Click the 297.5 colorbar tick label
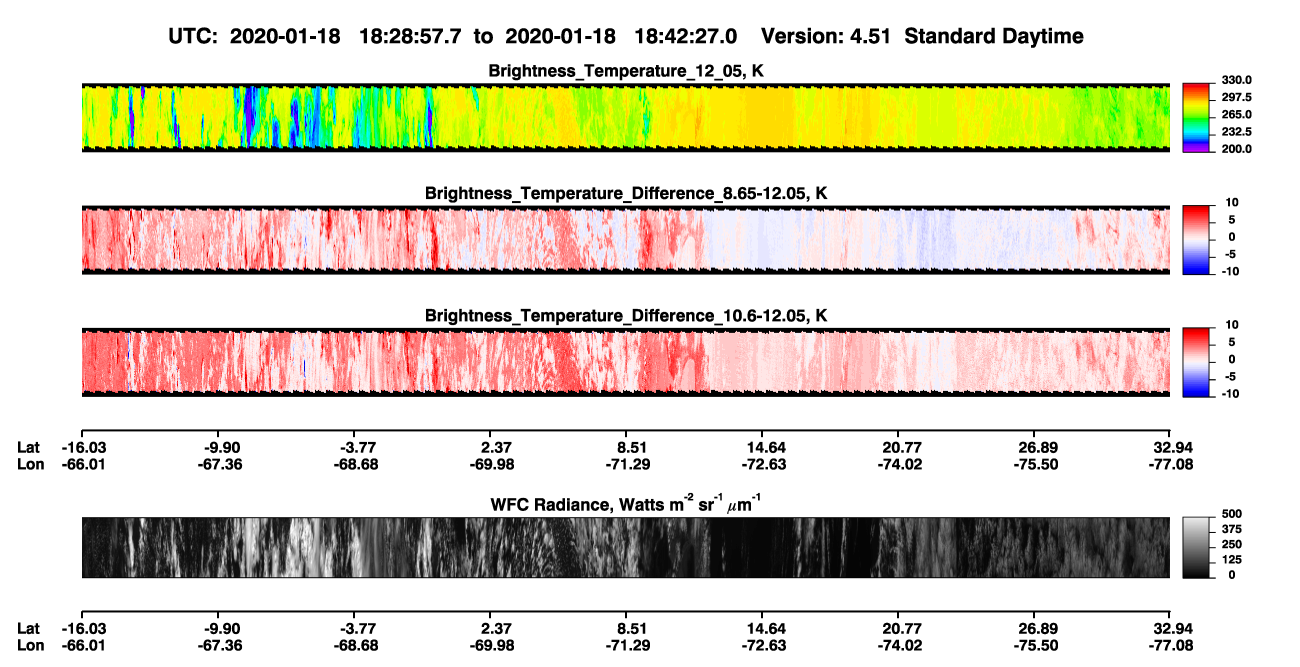 [1236, 97]
